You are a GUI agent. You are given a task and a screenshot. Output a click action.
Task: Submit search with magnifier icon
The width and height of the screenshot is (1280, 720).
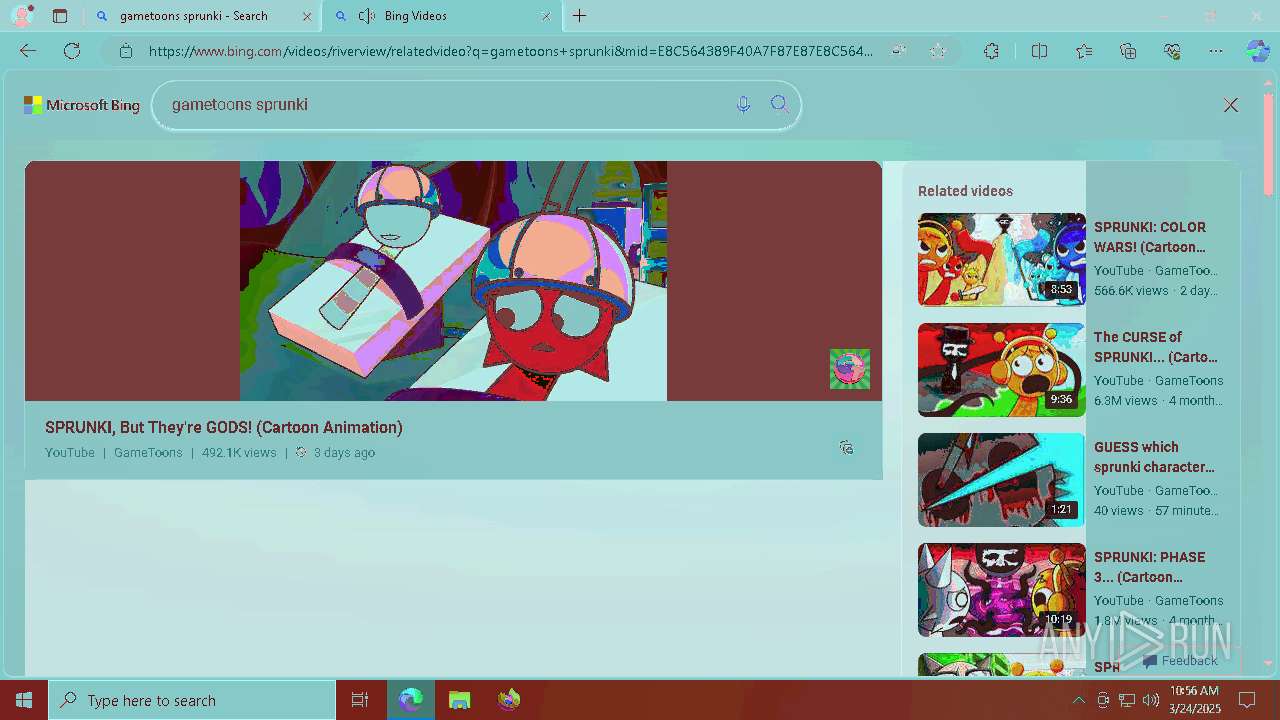(x=780, y=105)
